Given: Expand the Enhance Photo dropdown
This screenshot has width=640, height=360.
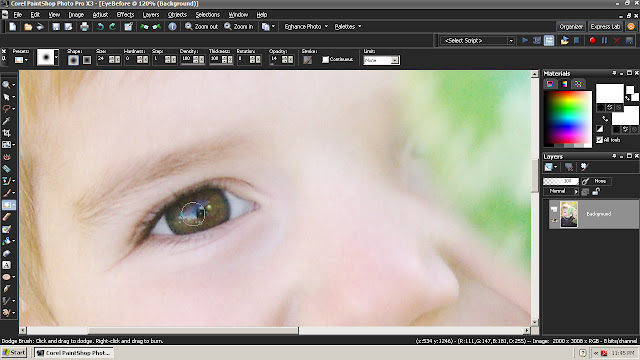Looking at the screenshot, I should coord(306,27).
